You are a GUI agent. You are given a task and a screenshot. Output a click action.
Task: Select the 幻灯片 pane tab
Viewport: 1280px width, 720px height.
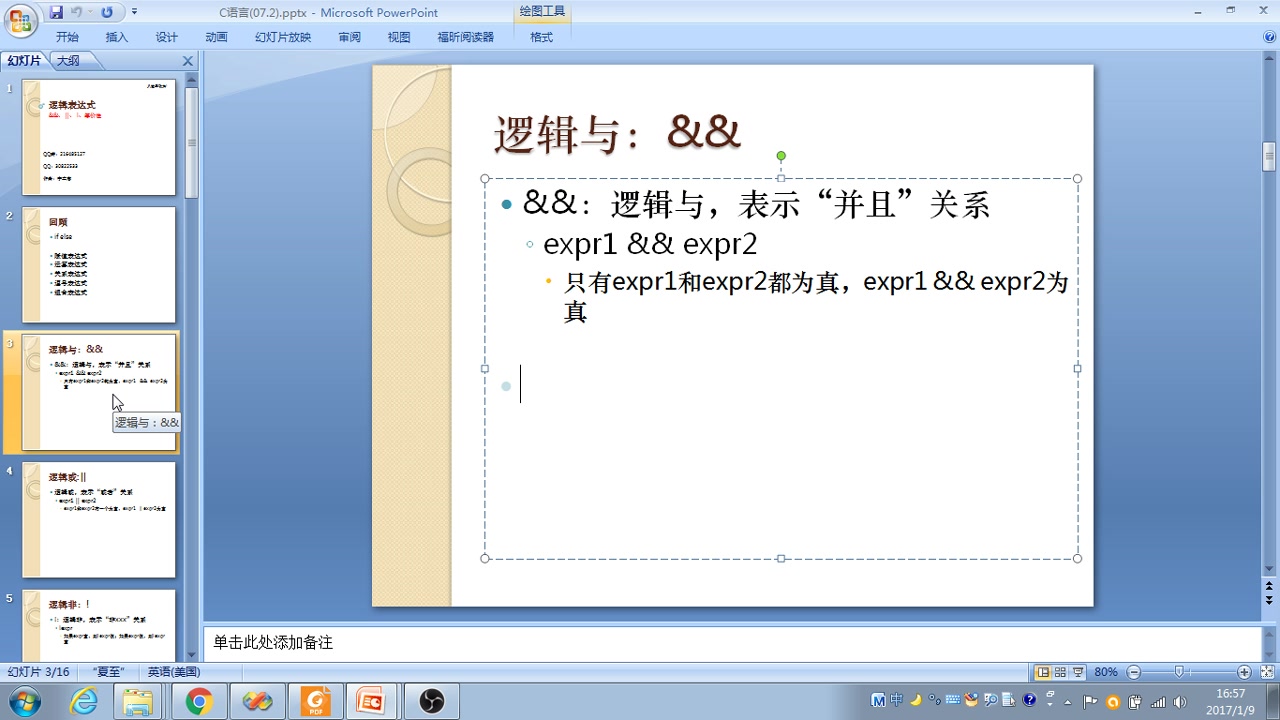[25, 61]
